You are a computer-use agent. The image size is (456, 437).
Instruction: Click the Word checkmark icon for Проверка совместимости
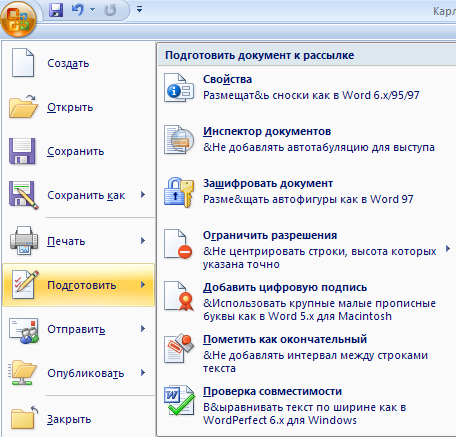point(179,400)
